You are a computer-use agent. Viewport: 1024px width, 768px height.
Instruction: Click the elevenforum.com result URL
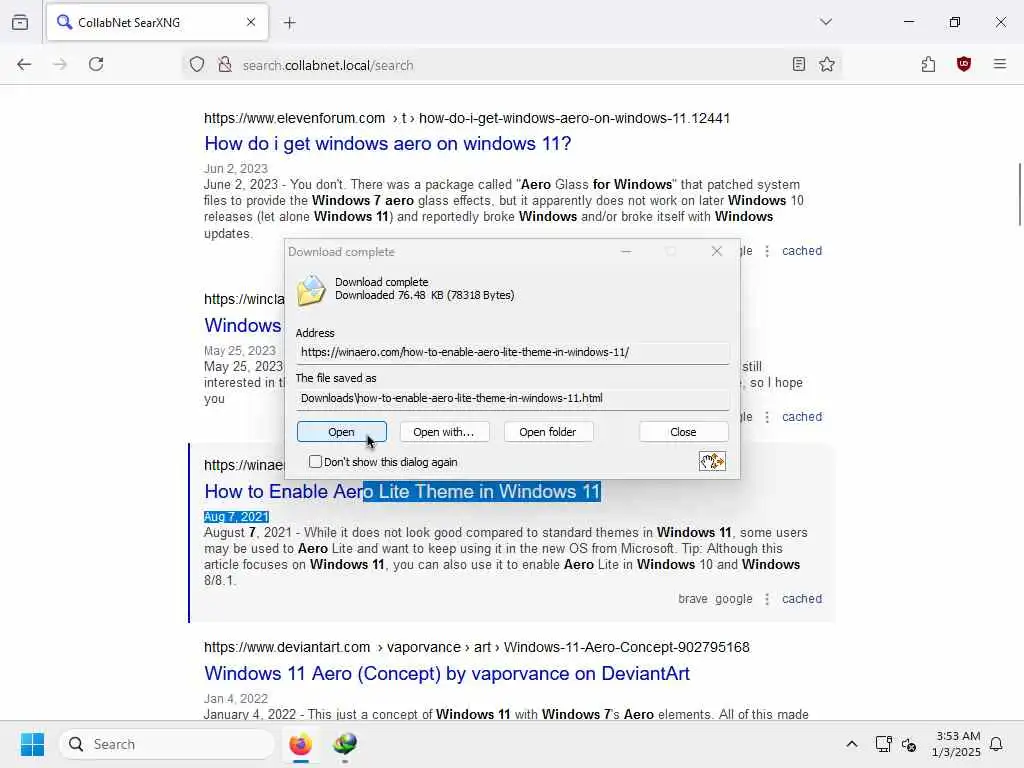pyautogui.click(x=467, y=118)
